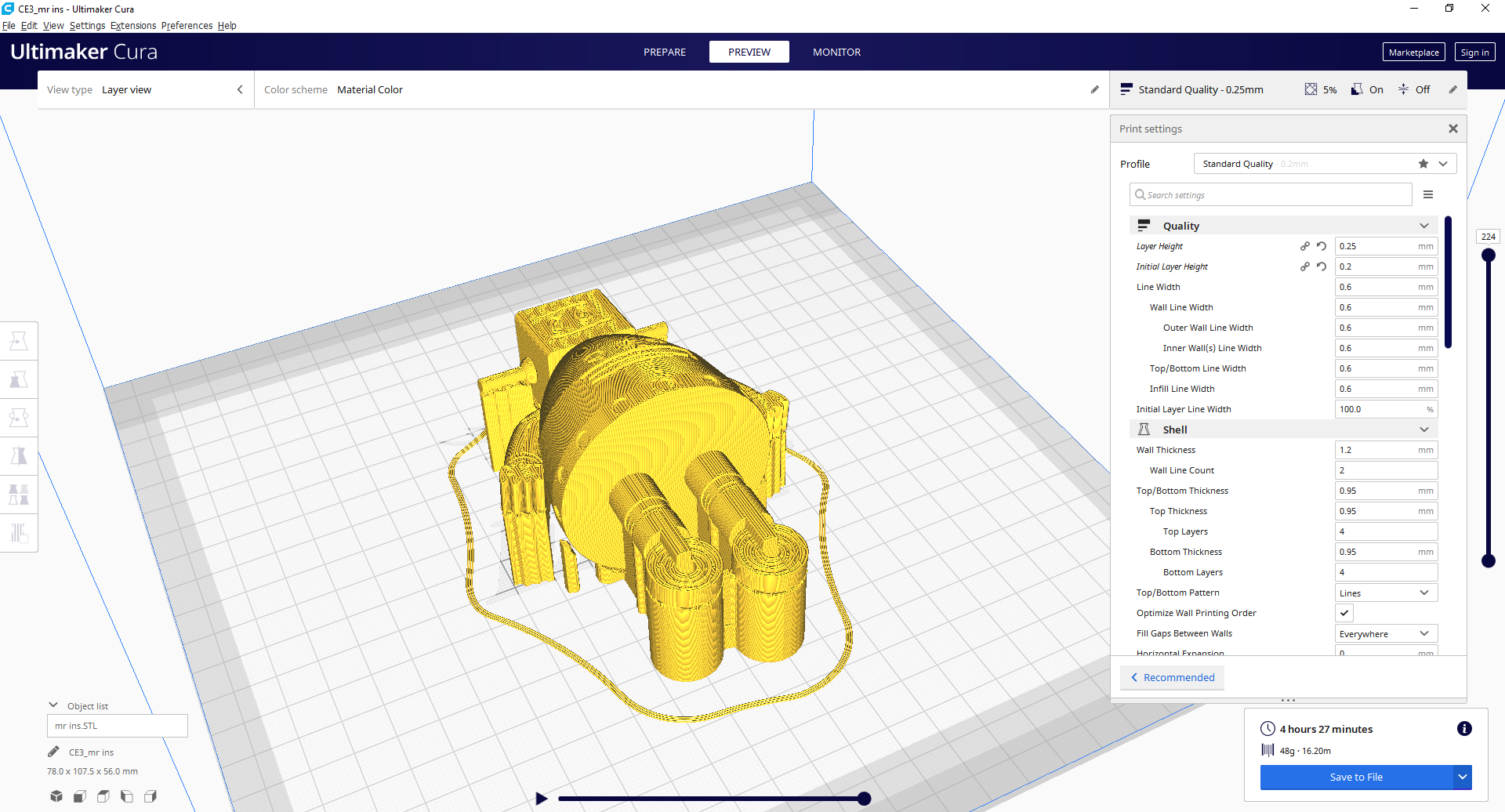Switch to the MONITOR stage

coord(836,52)
